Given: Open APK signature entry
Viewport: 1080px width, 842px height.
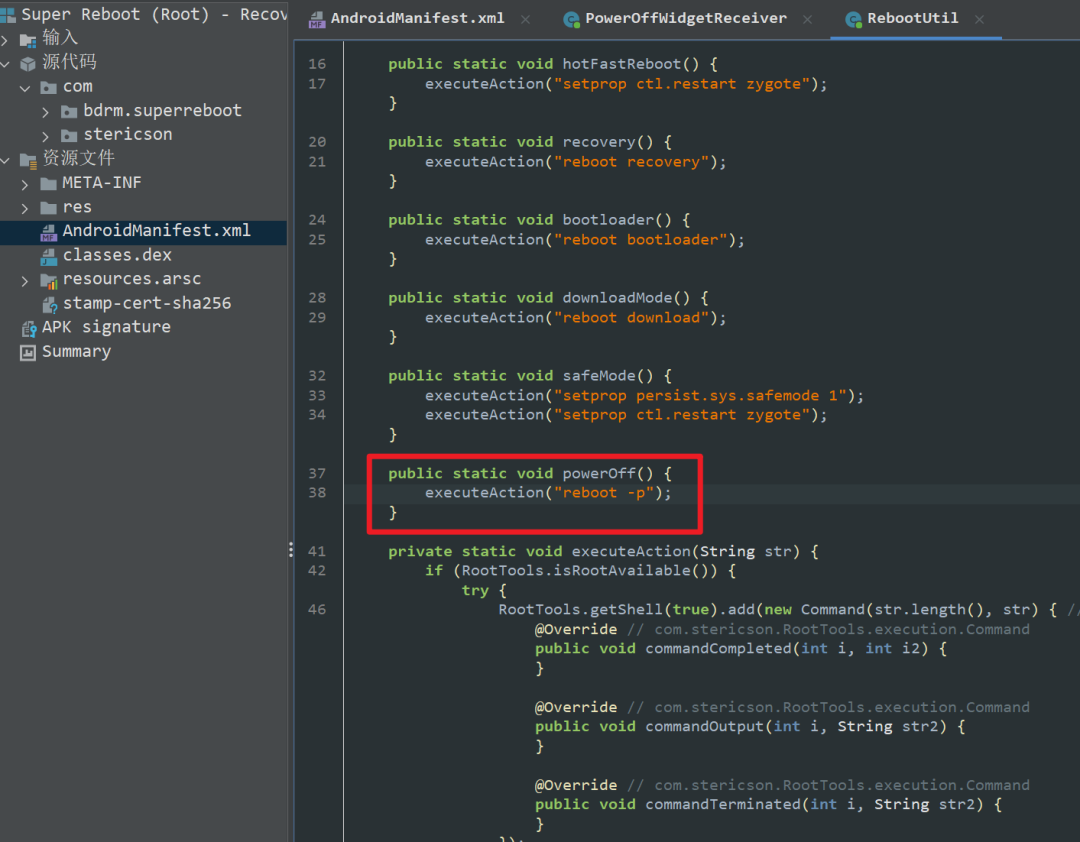Looking at the screenshot, I should [x=106, y=327].
